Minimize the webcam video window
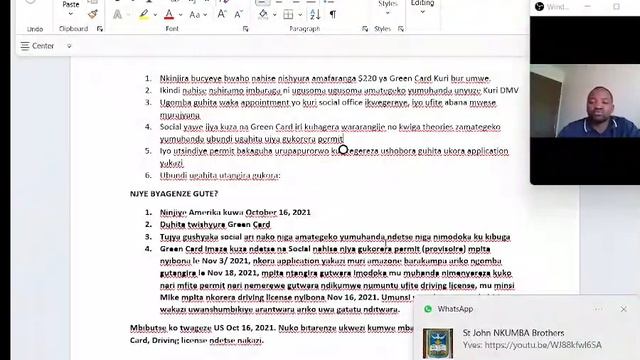This screenshot has width=640, height=360. coord(587,7)
